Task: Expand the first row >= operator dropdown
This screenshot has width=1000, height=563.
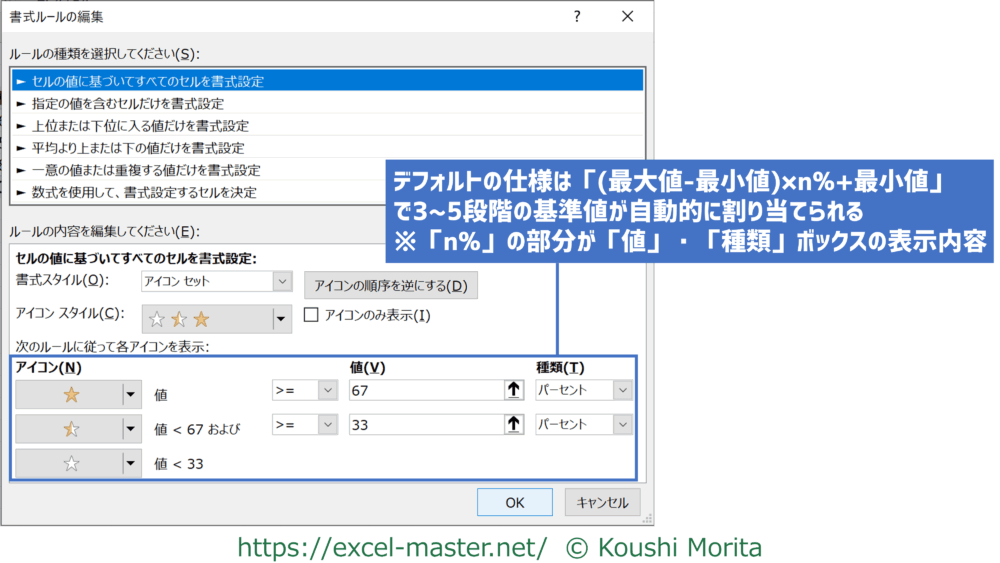Action: tap(327, 391)
